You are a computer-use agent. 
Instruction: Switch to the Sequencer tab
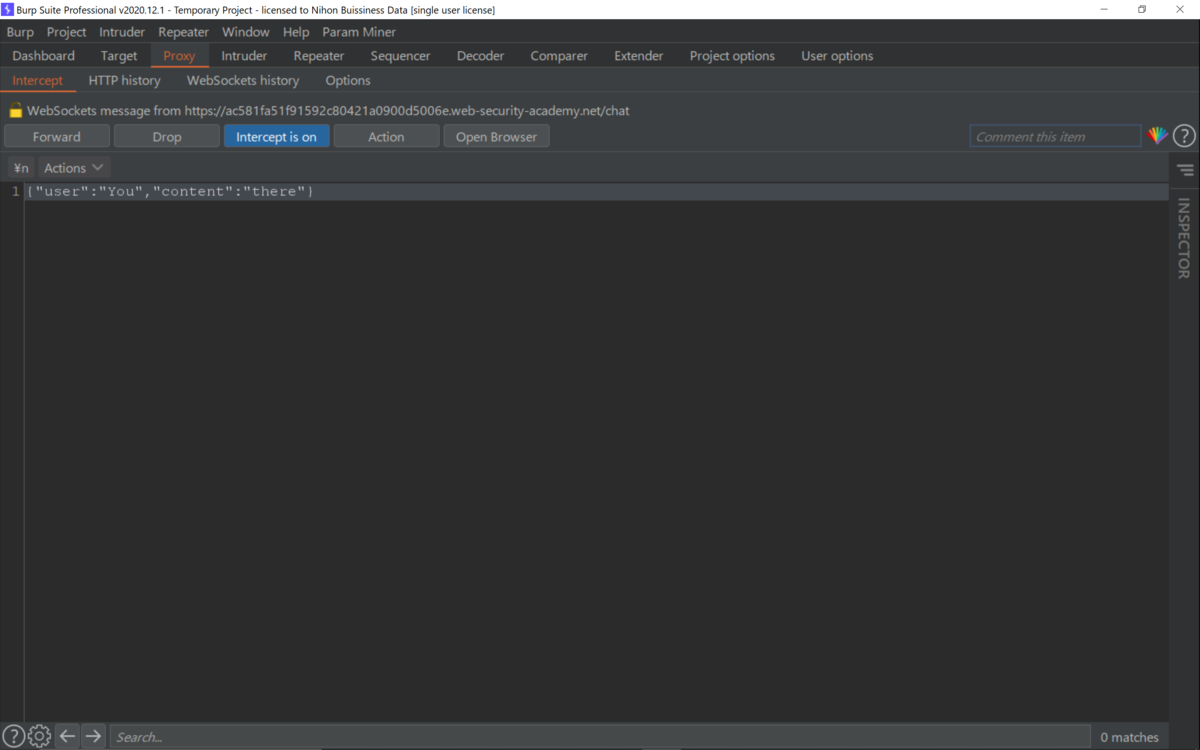point(400,56)
